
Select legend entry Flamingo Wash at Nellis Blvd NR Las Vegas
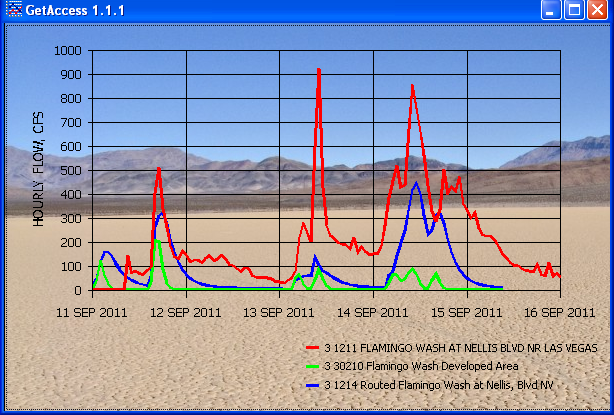(x=467, y=347)
